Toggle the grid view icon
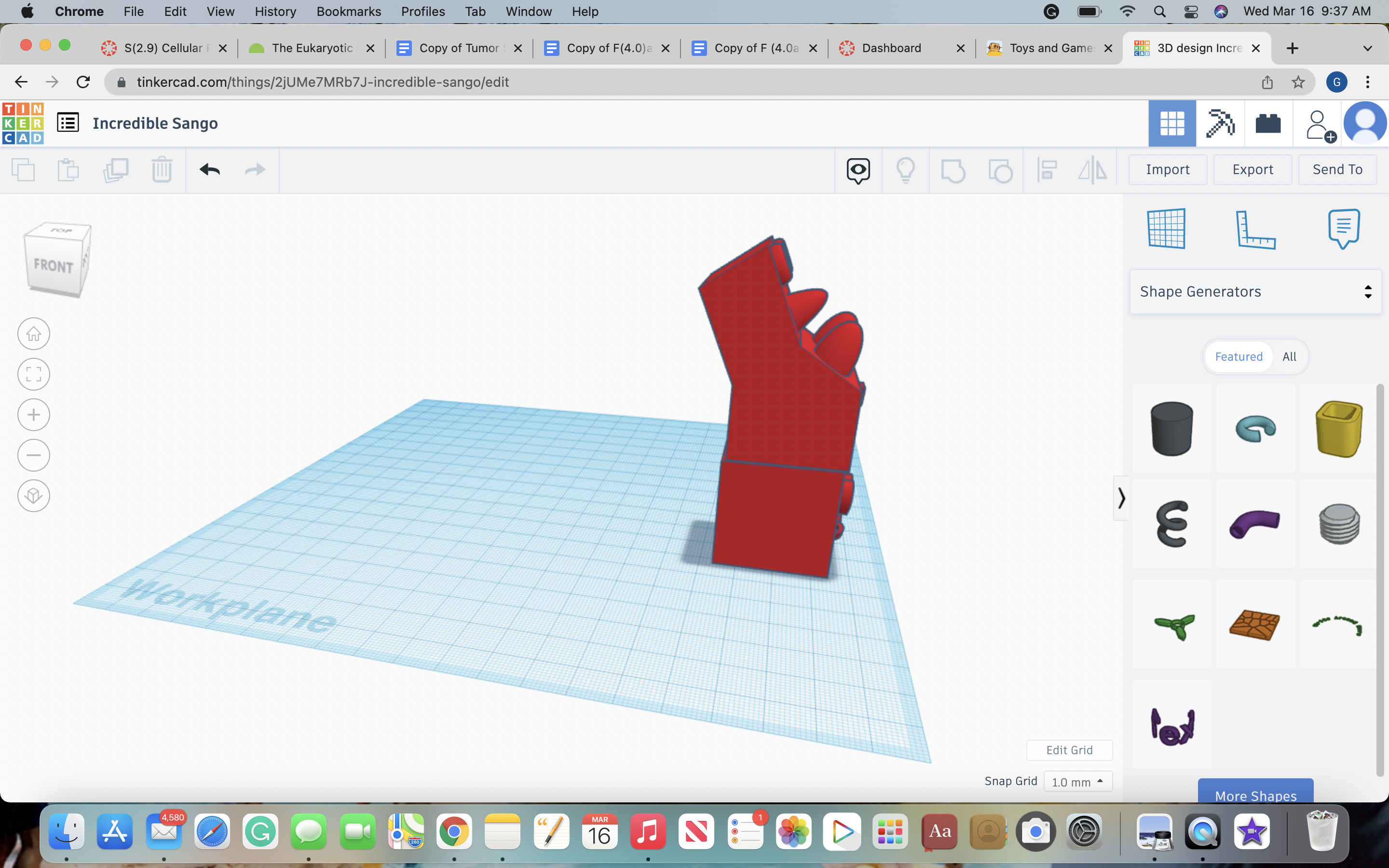 click(x=1172, y=122)
